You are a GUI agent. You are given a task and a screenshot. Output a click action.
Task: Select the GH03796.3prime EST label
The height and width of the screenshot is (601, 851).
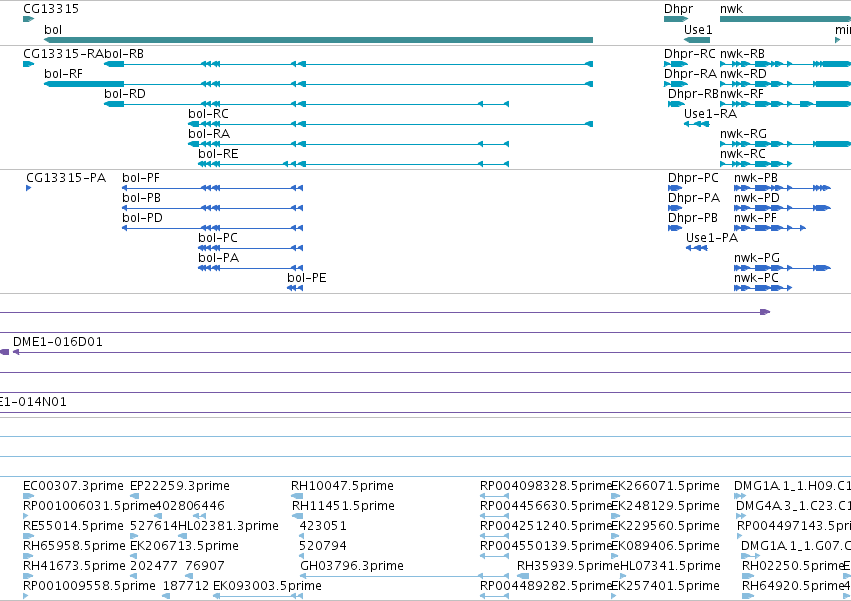(352, 566)
